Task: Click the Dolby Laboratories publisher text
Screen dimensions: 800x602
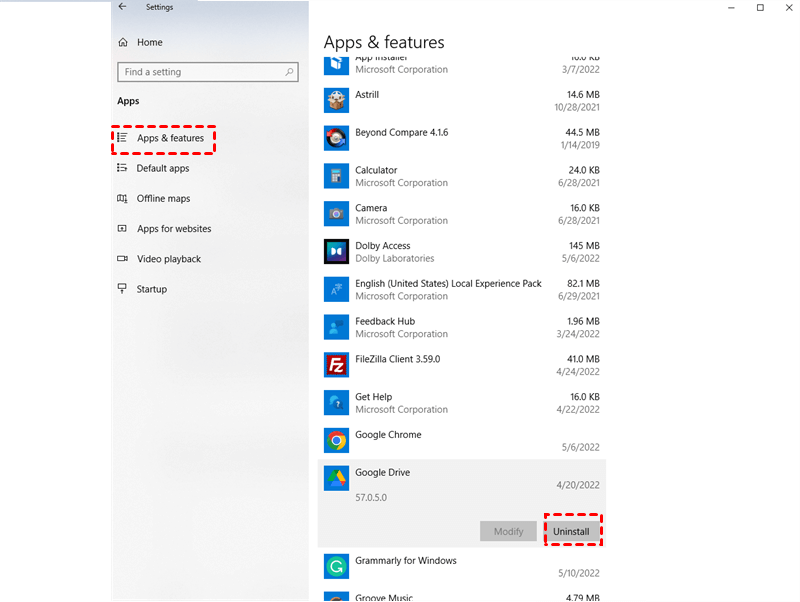Action: 394,258
